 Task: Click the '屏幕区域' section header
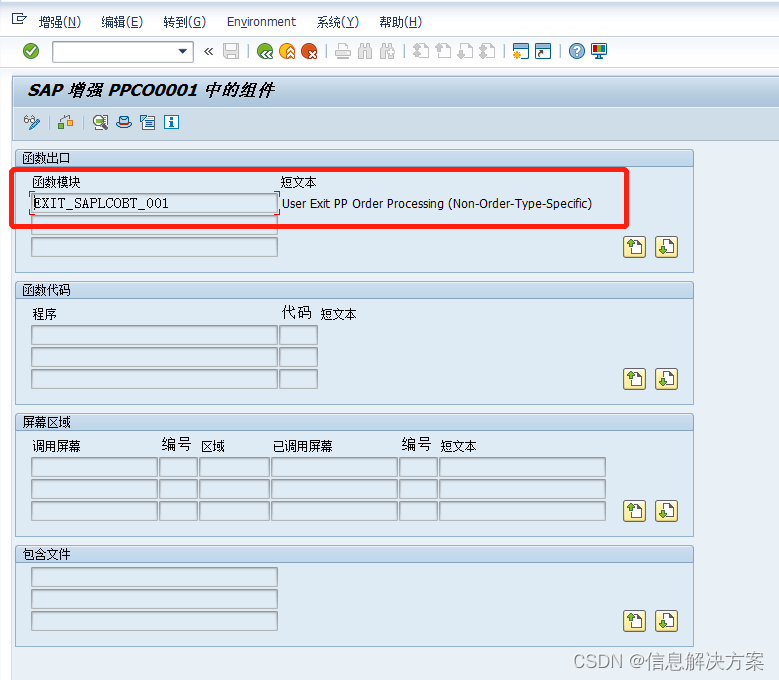[46, 422]
